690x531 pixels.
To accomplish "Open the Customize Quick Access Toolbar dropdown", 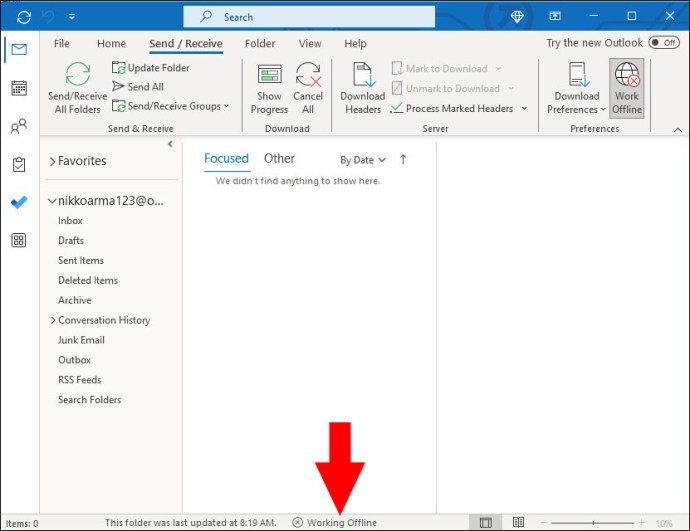I will point(72,17).
